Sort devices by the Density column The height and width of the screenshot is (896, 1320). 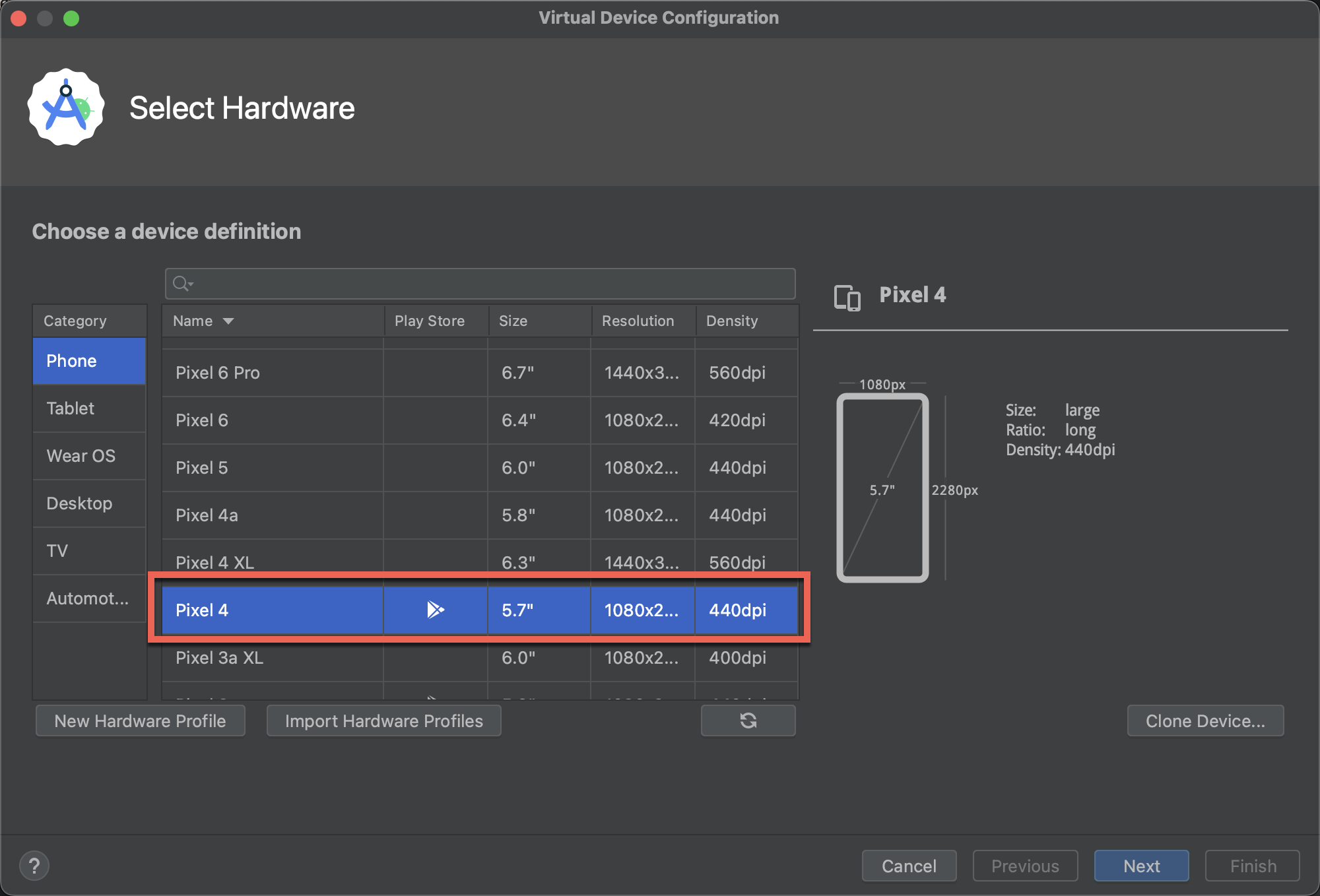click(731, 321)
